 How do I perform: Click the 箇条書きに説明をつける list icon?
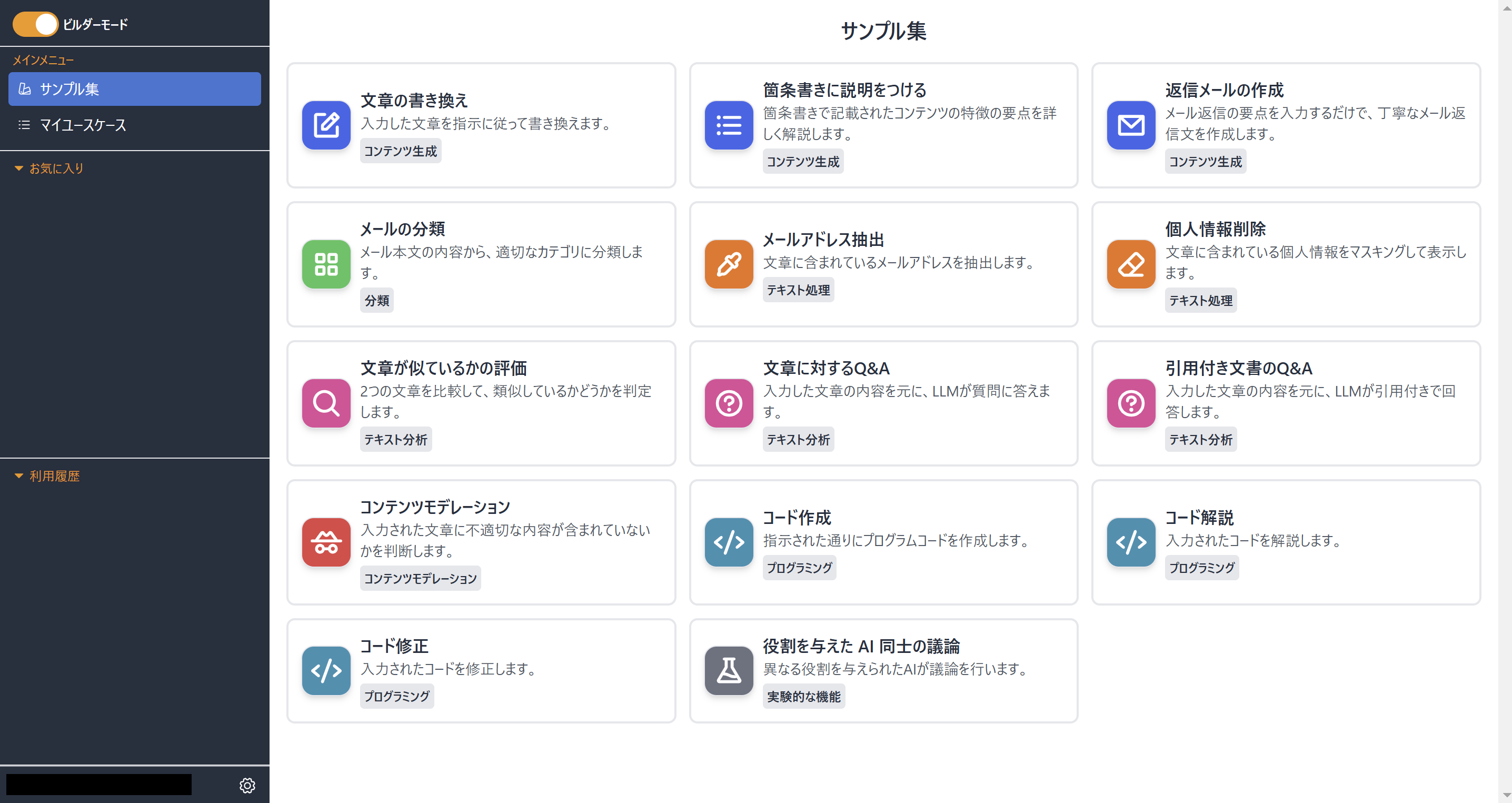(728, 125)
